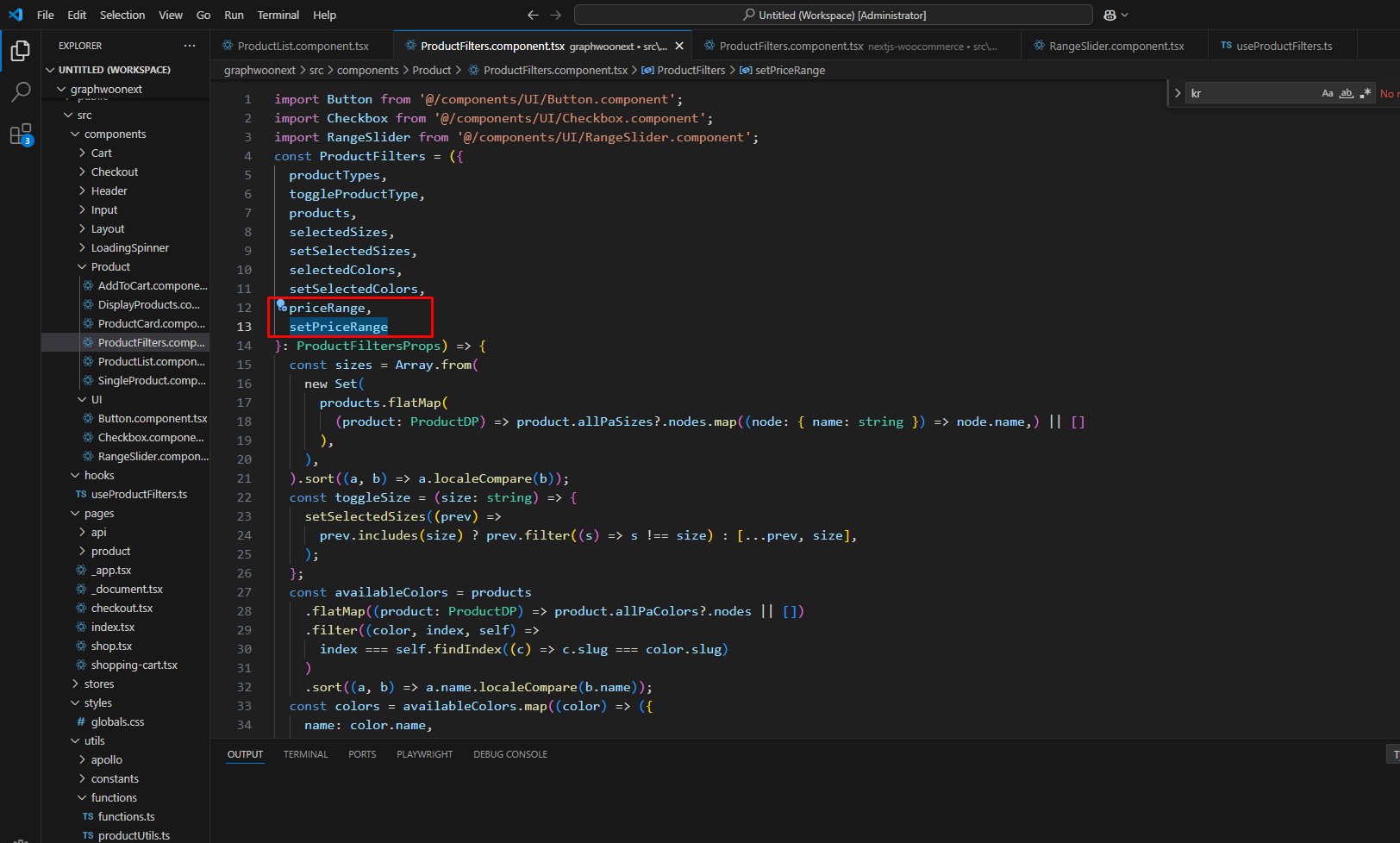Expand the replace toggle arrow in find widget
The width and height of the screenshot is (1400, 843).
click(x=1178, y=93)
